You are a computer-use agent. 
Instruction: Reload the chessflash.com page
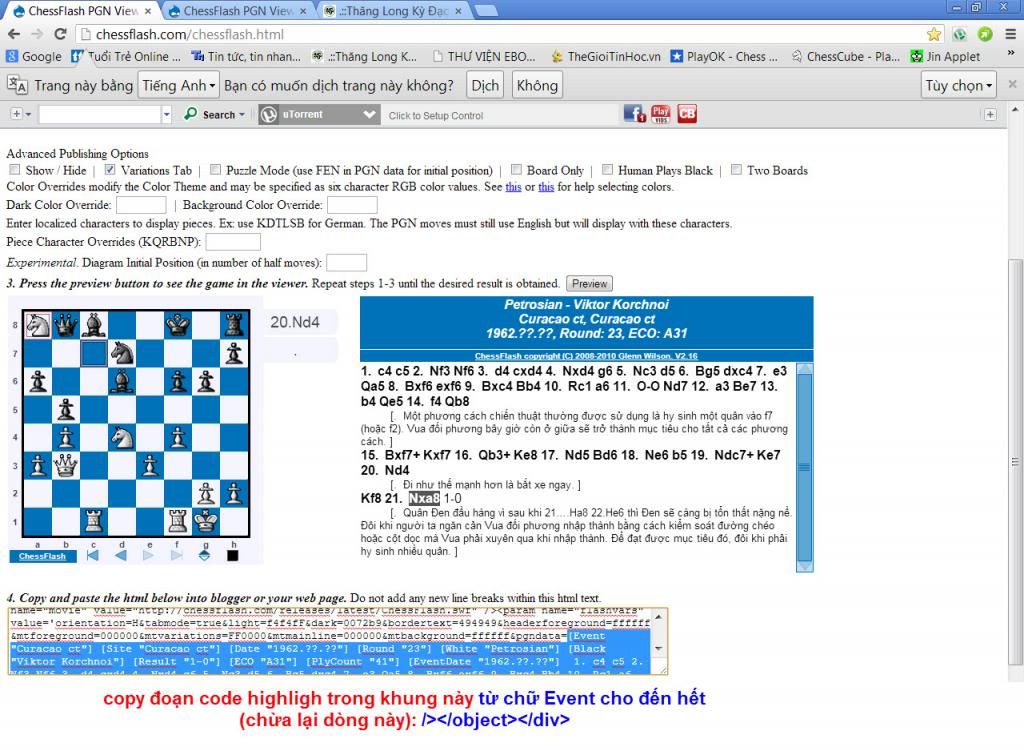point(60,34)
